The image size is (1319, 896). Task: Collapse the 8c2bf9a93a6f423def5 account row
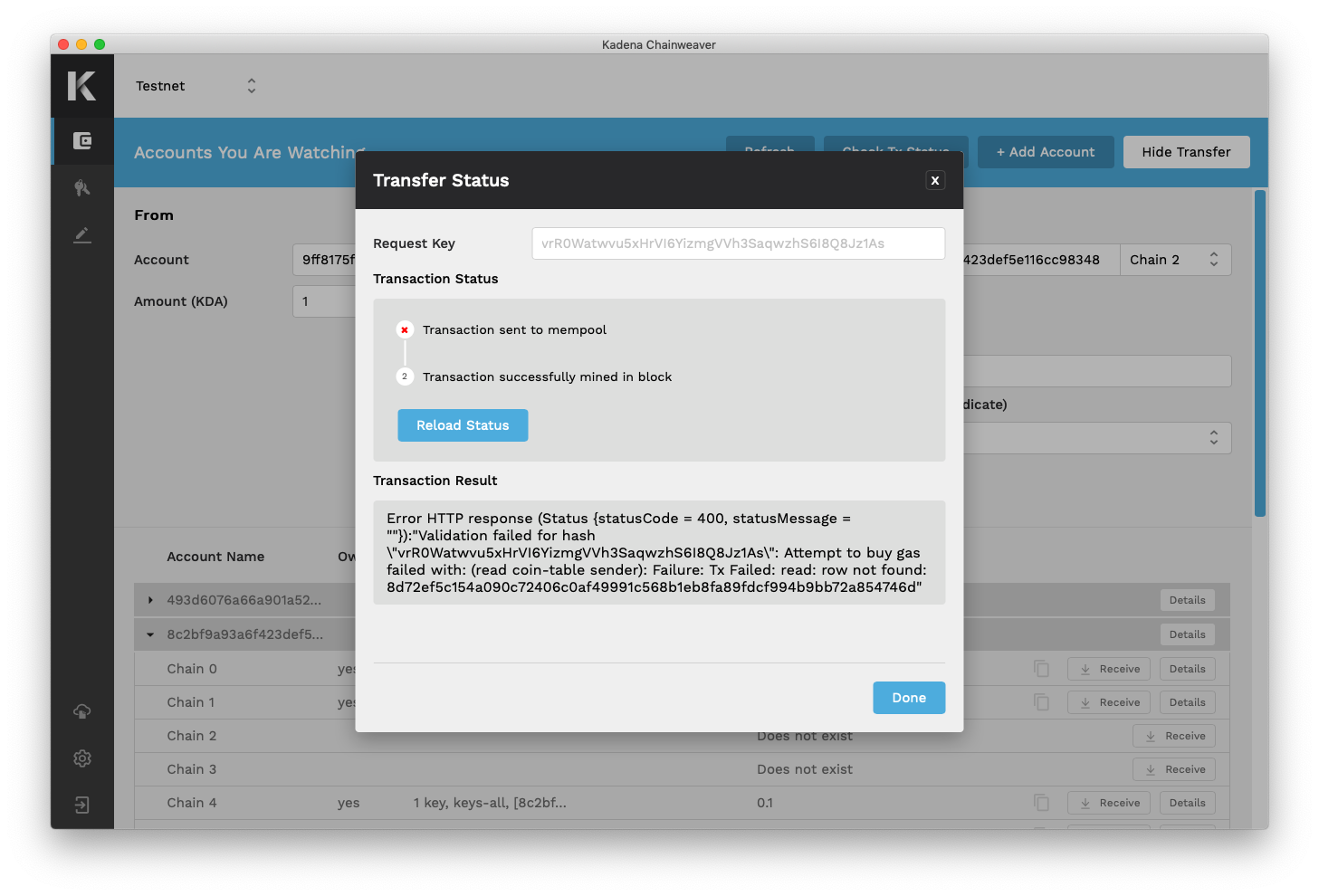pos(150,634)
